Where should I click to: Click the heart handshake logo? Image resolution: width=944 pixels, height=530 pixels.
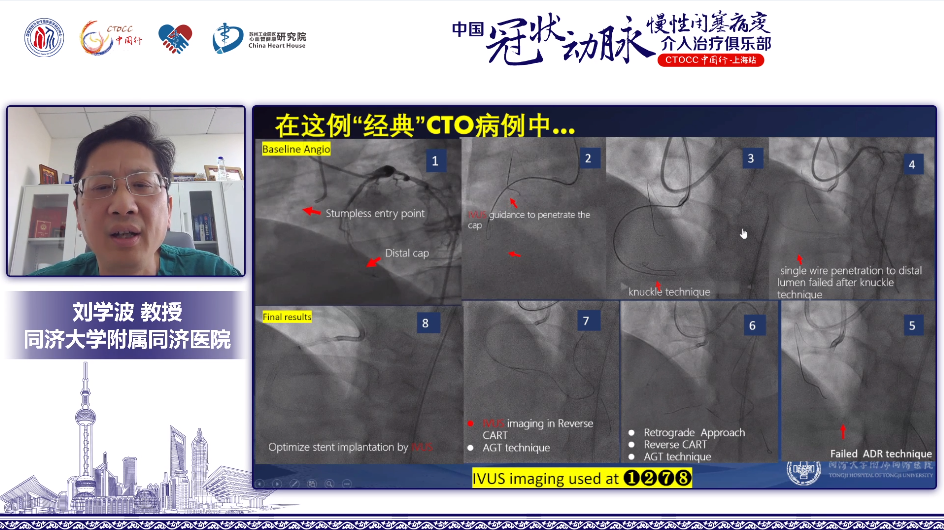[175, 40]
